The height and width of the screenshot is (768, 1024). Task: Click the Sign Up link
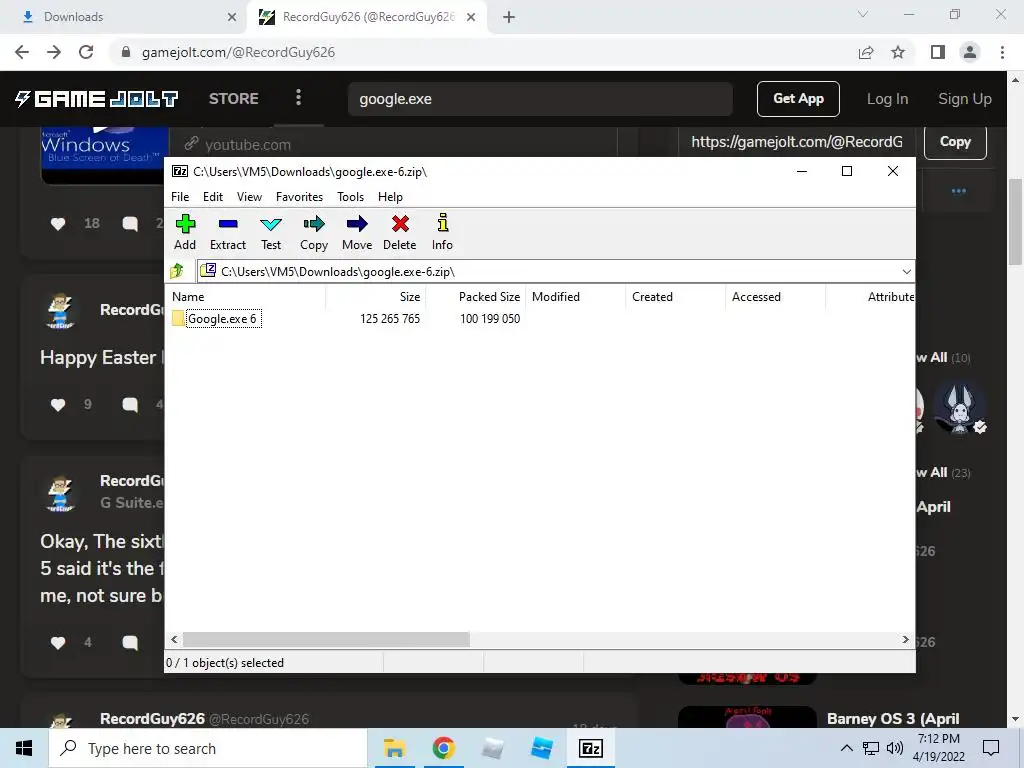point(965,99)
